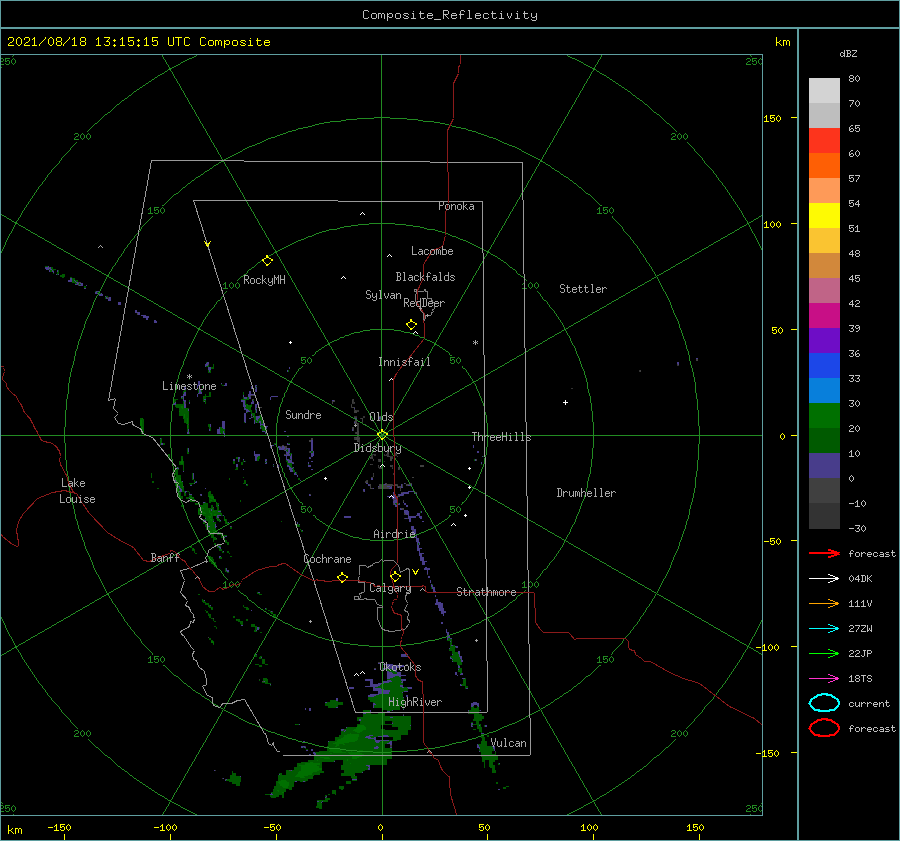The height and width of the screenshot is (841, 900).
Task: Select the 30 dBZ light blue swatch
Action: (824, 391)
